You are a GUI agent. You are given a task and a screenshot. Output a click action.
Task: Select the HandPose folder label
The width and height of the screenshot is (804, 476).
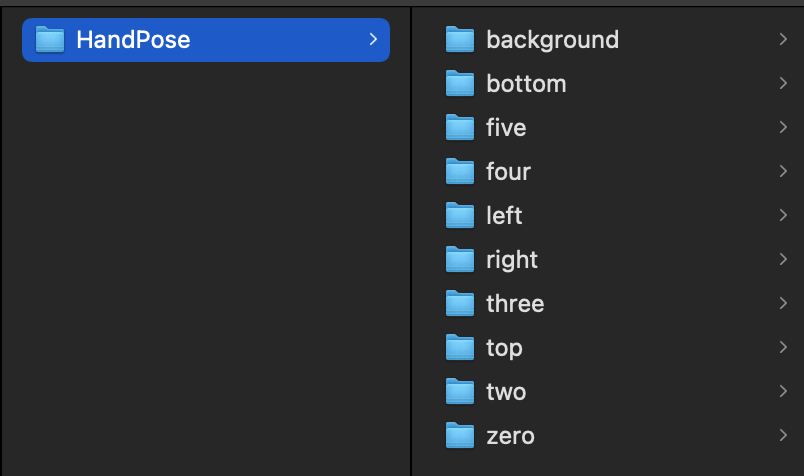tap(133, 40)
